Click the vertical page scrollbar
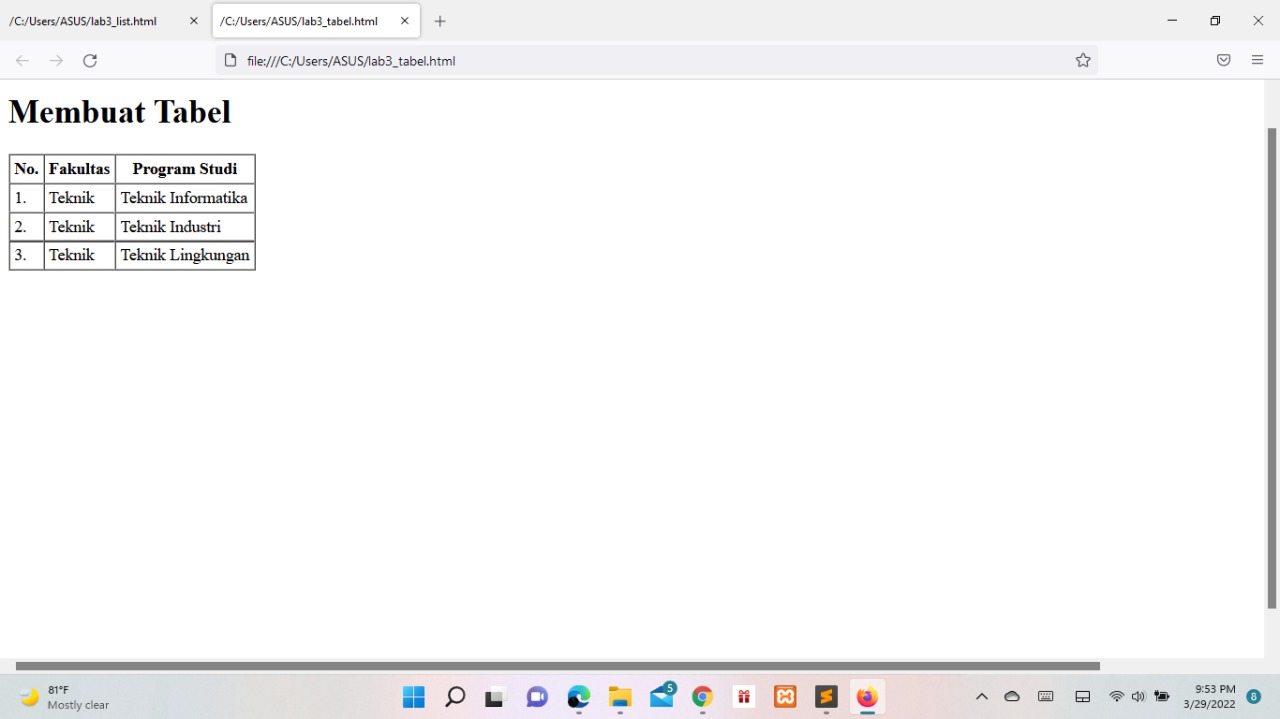The width and height of the screenshot is (1280, 719). tap(1272, 368)
